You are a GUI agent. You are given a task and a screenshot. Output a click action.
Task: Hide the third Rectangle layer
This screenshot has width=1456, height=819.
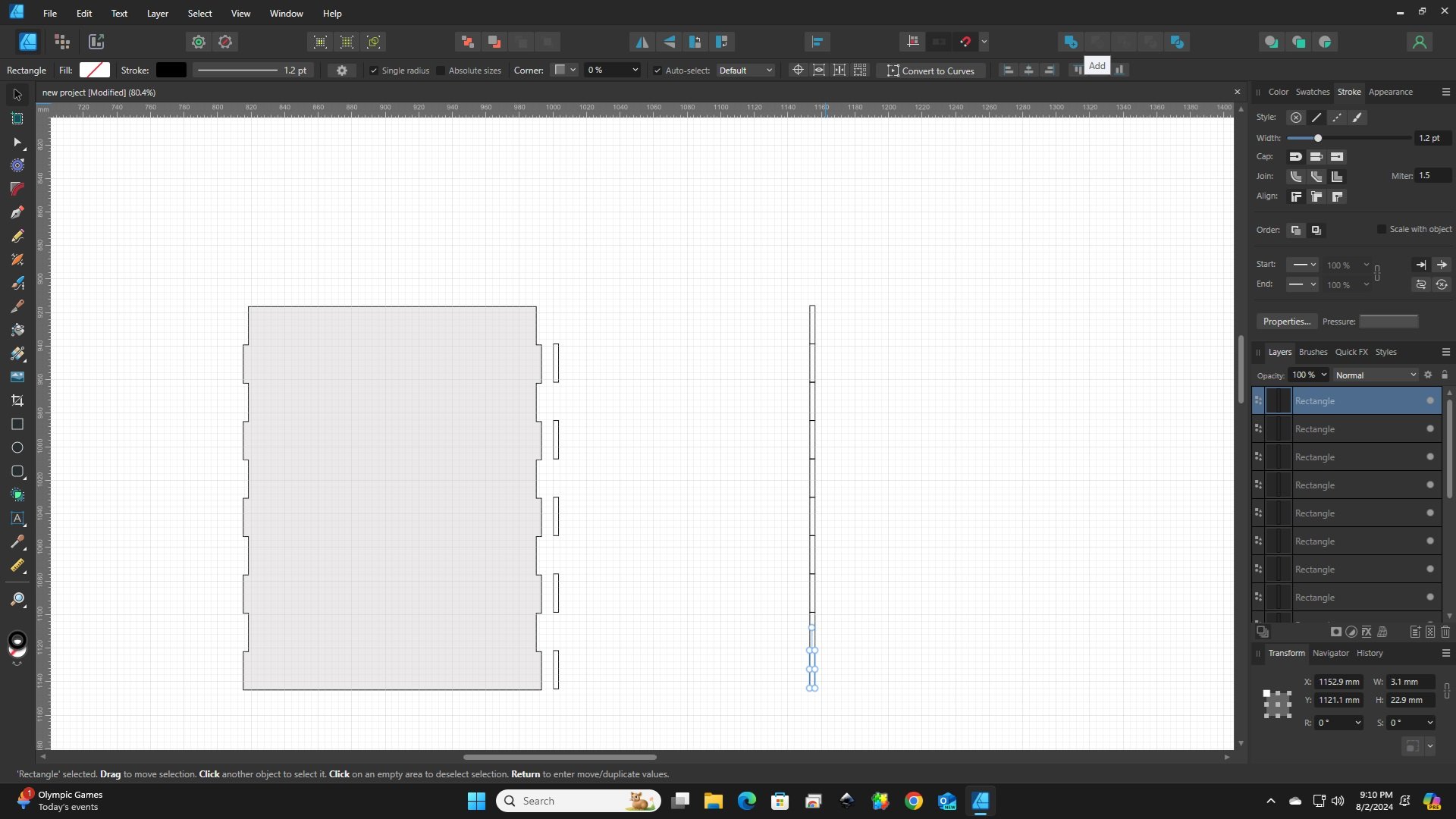tap(1430, 457)
